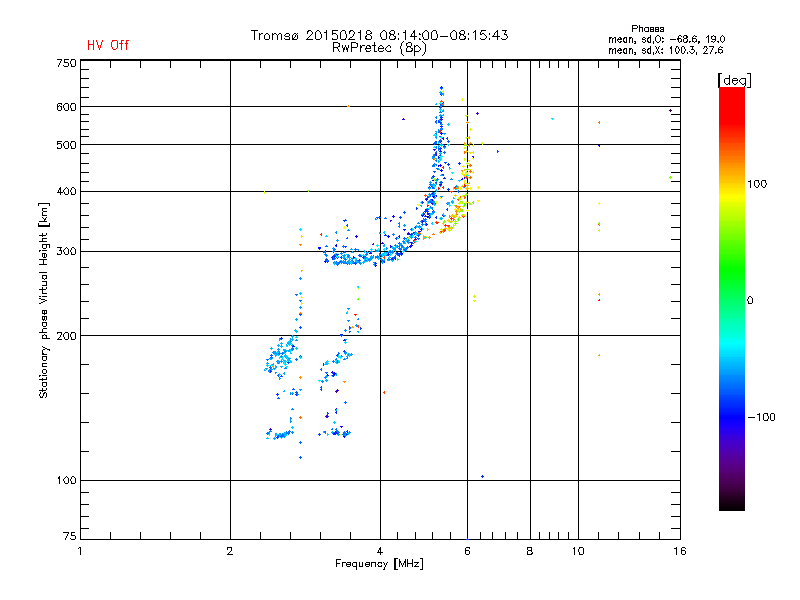Click the colorbar '0' tick label
The height and width of the screenshot is (600, 800).
pos(749,301)
